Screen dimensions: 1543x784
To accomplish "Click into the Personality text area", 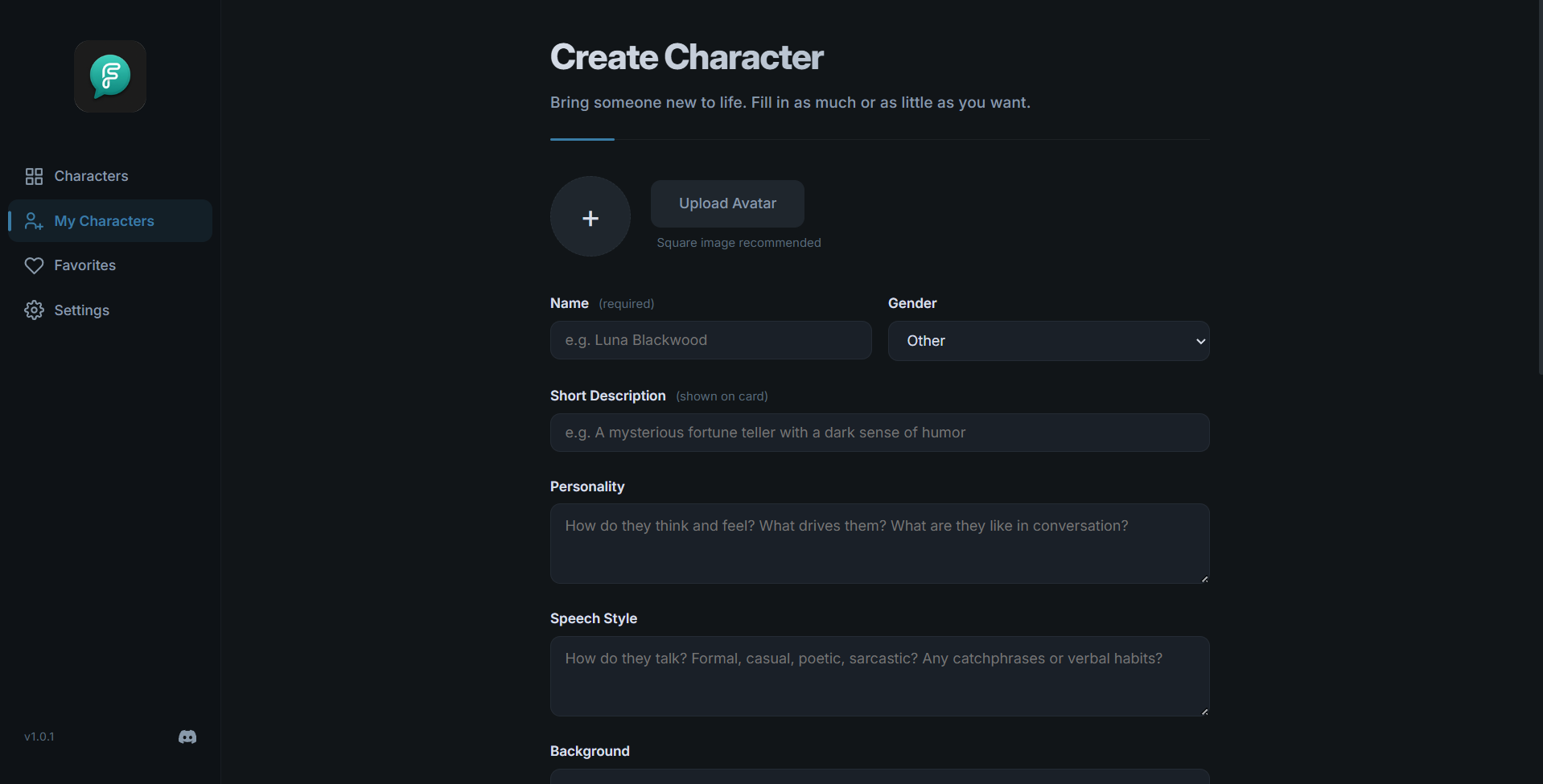I will click(879, 544).
